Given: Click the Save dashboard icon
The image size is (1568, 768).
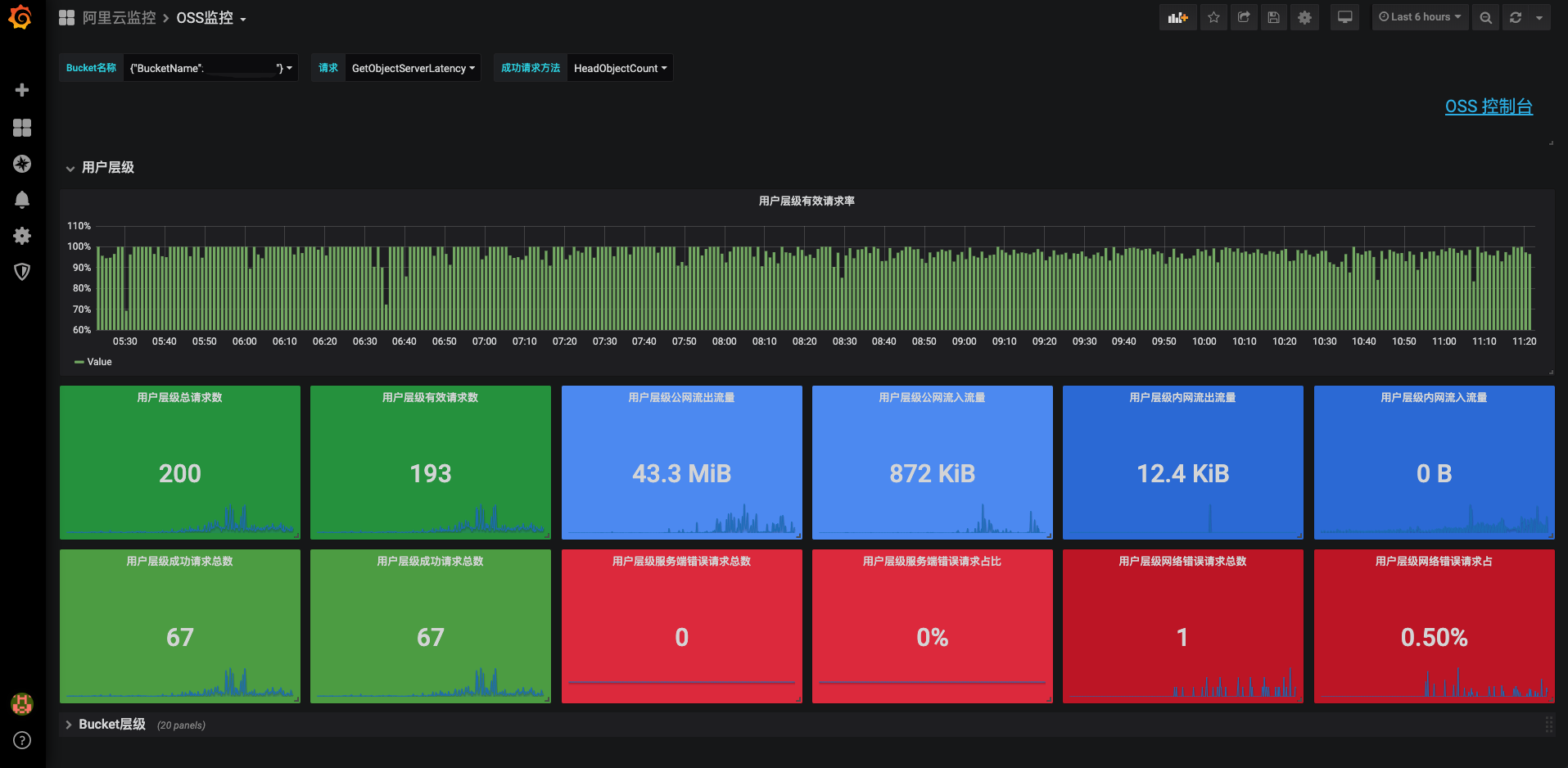Looking at the screenshot, I should point(1274,17).
